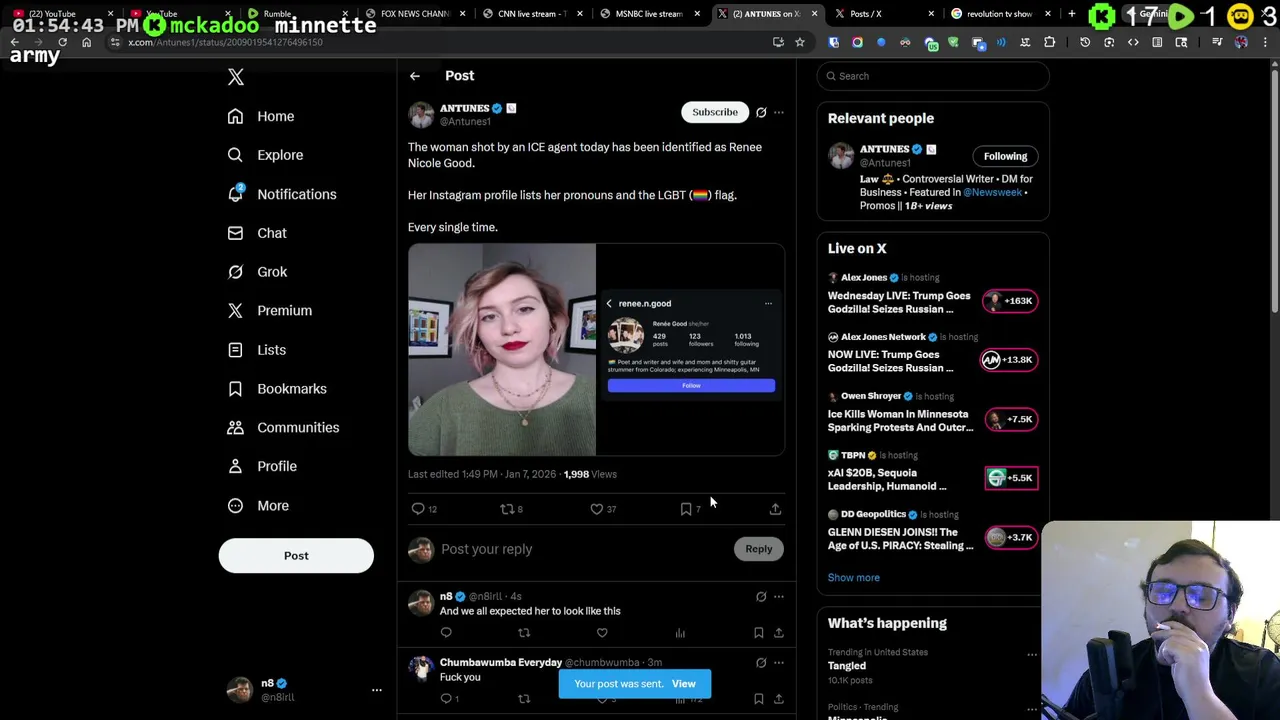Share Chumbawumba Everyday's reply
The image size is (1280, 720).
(778, 698)
